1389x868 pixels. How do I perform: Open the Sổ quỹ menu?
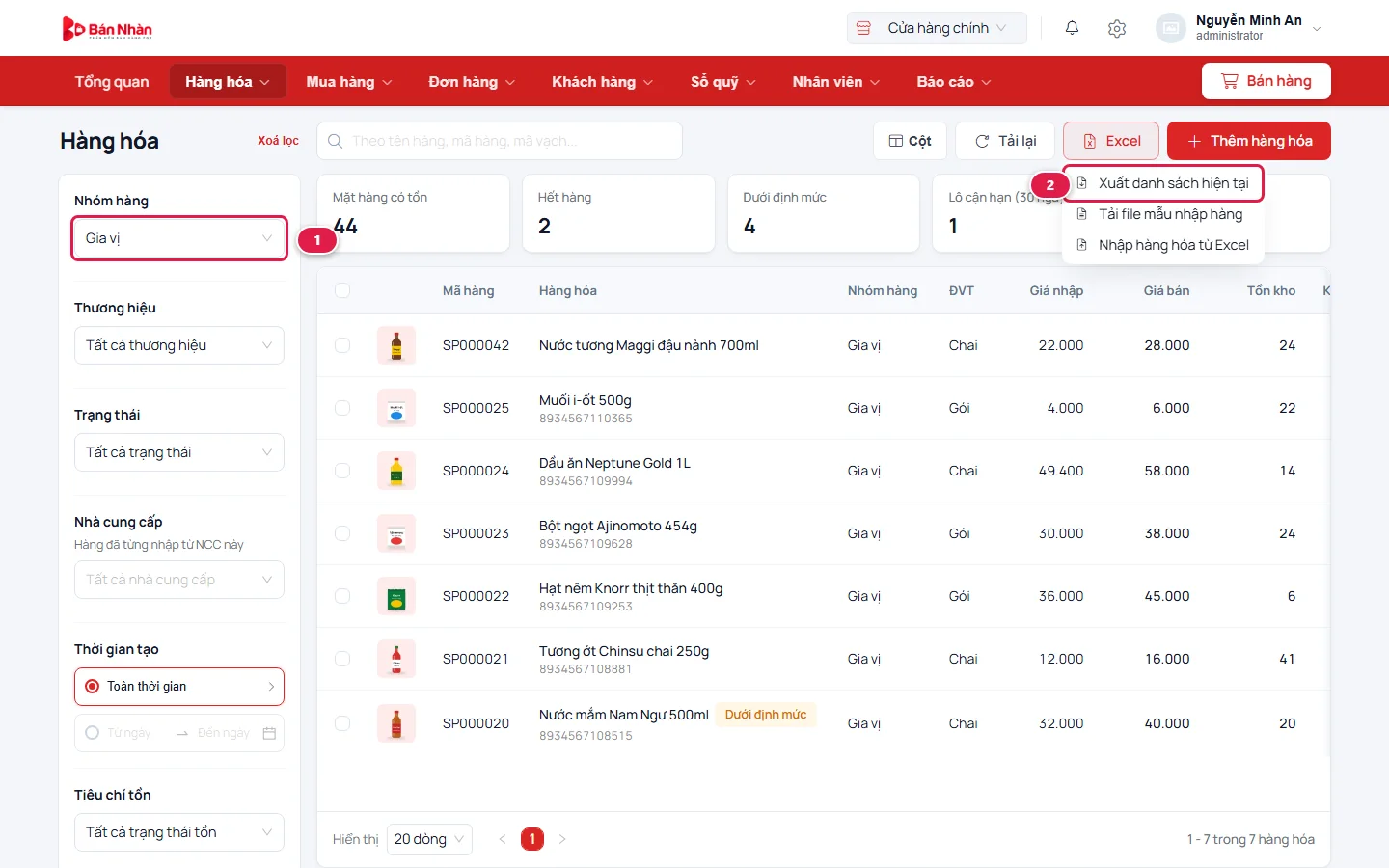tap(723, 82)
